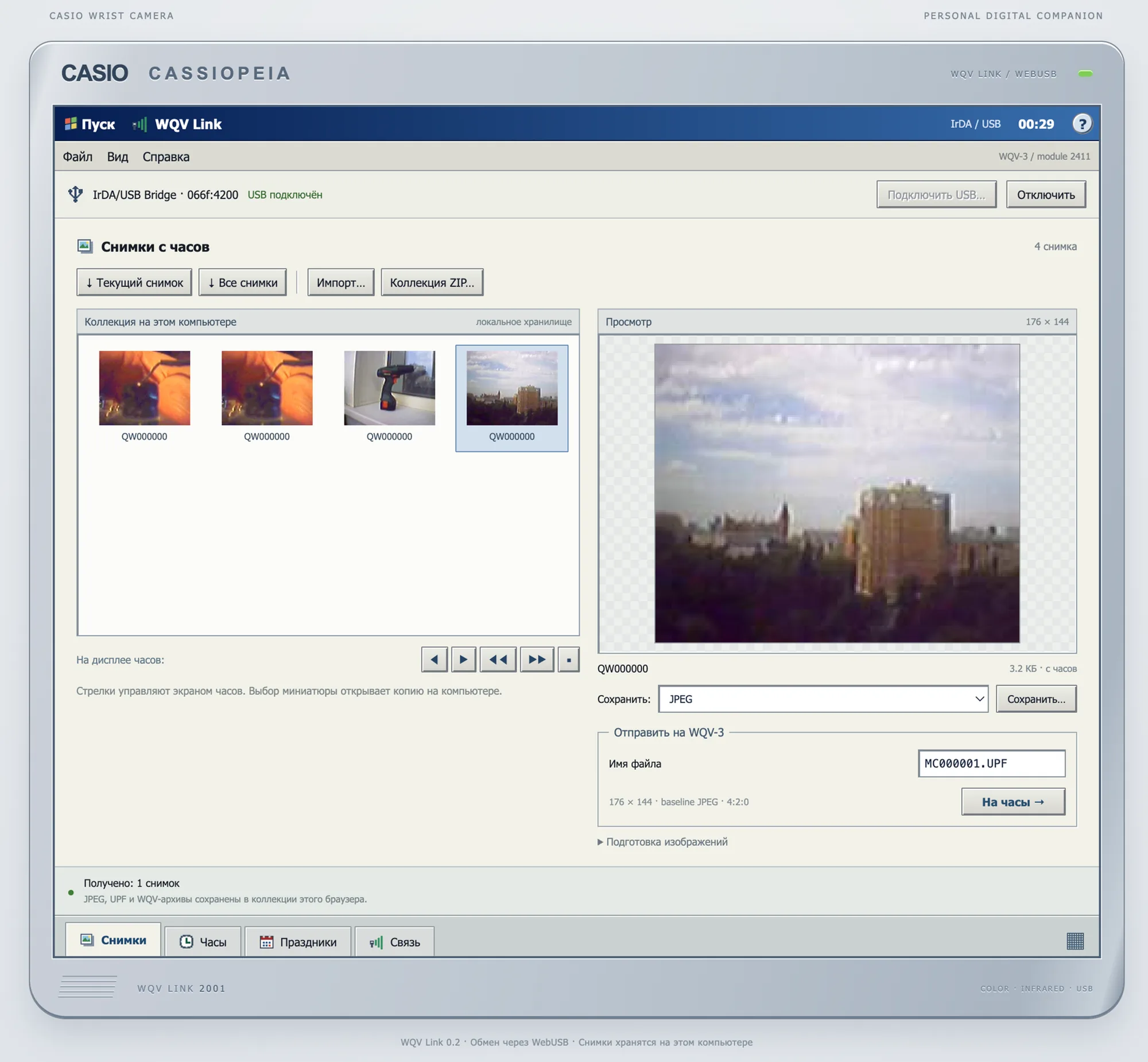Send image with На часы button
The height and width of the screenshot is (1062, 1148).
(1013, 802)
